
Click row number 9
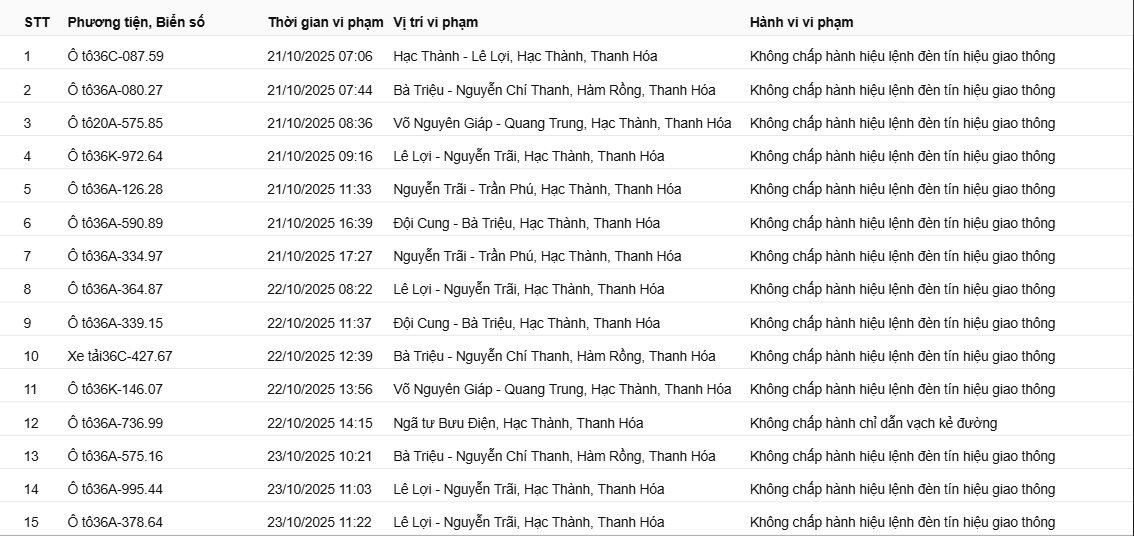(x=28, y=323)
